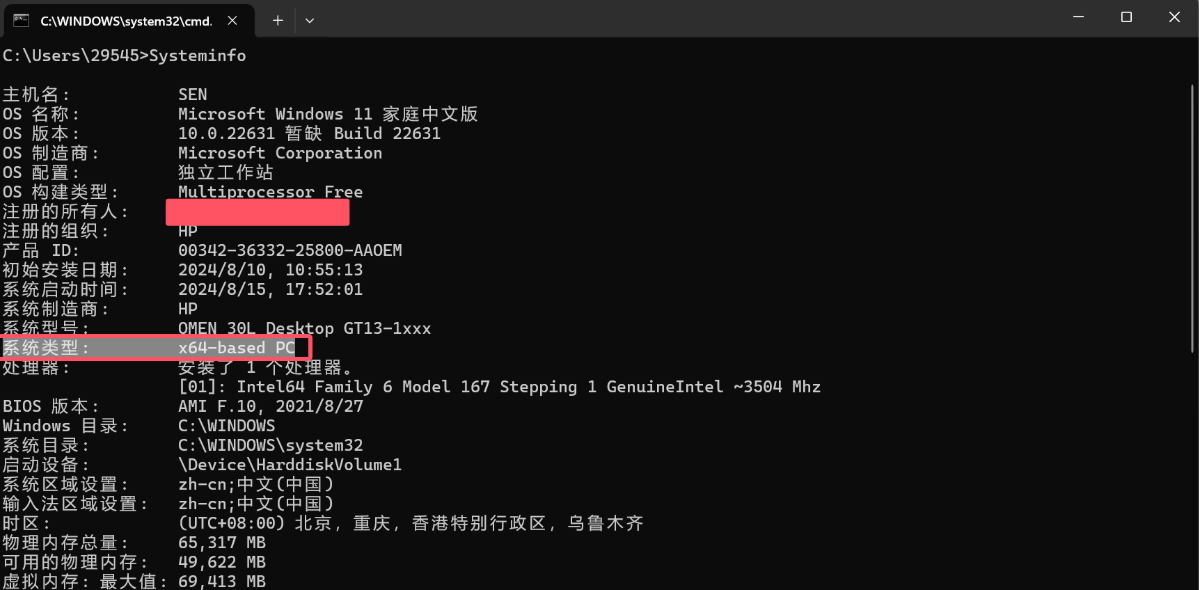Click the vertical scrollbar thumb

1191,200
